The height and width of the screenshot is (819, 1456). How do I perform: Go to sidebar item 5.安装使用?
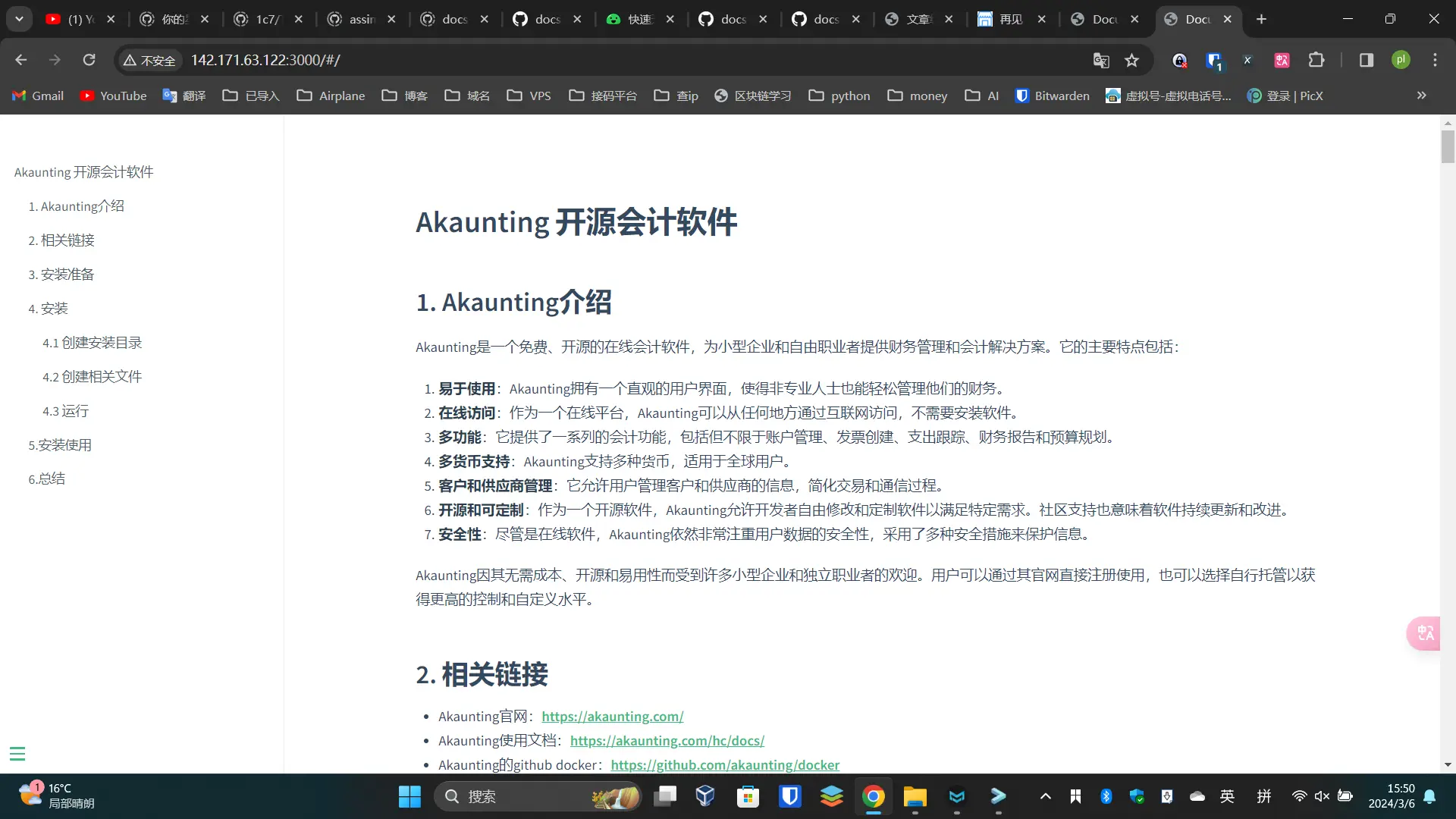(x=60, y=445)
